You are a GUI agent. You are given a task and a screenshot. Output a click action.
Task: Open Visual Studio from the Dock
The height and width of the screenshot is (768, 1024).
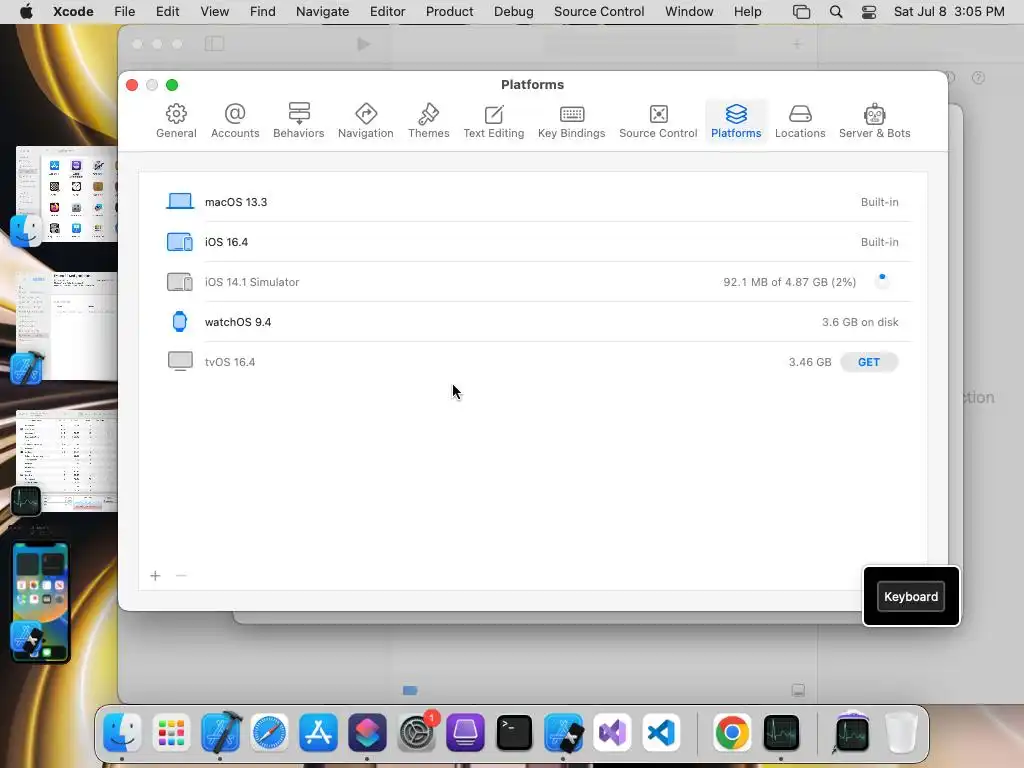click(612, 732)
